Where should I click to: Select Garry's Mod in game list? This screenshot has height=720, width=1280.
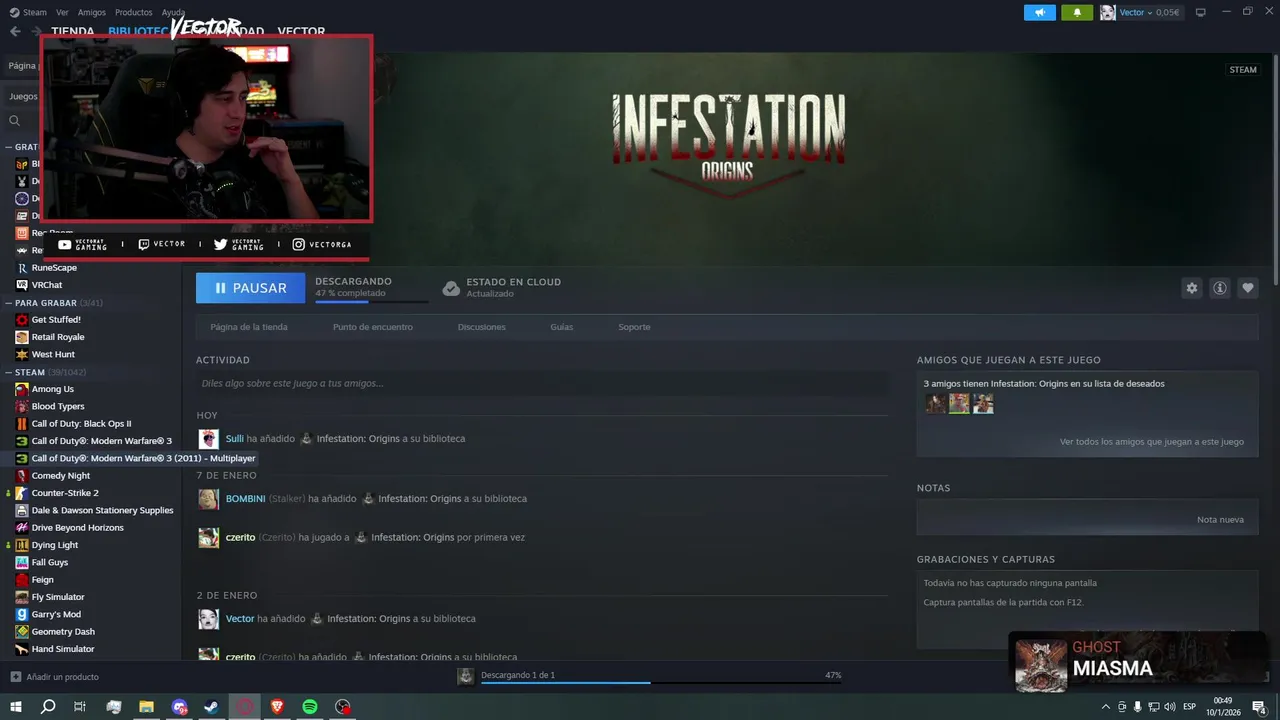56,614
